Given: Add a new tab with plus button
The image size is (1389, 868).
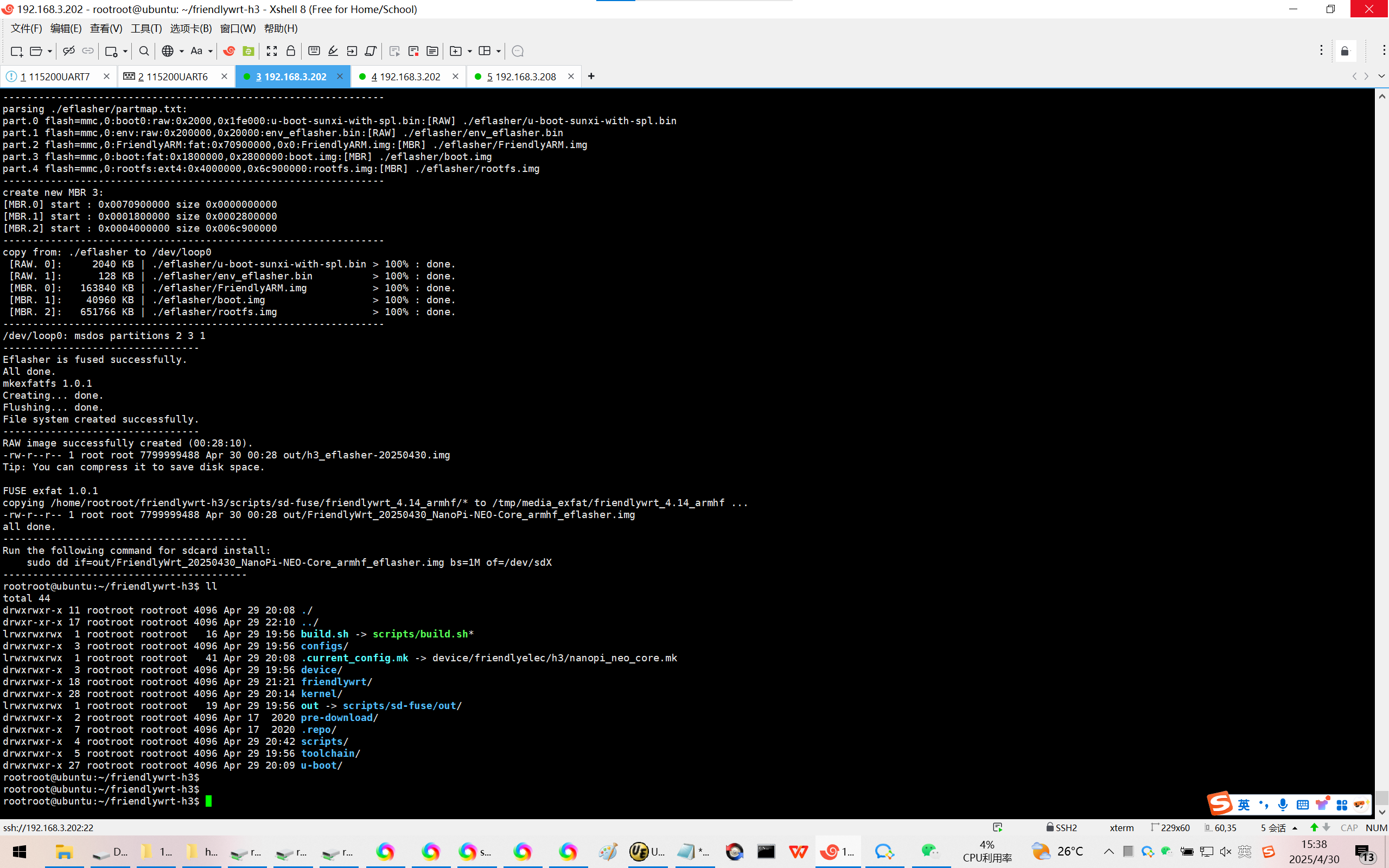Looking at the screenshot, I should click(x=591, y=76).
